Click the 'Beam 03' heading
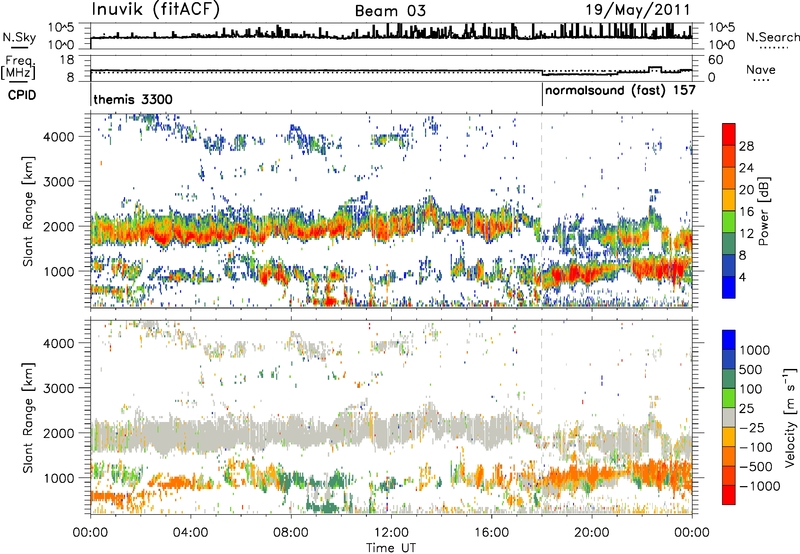Screen dimensions: 800x554 390,11
